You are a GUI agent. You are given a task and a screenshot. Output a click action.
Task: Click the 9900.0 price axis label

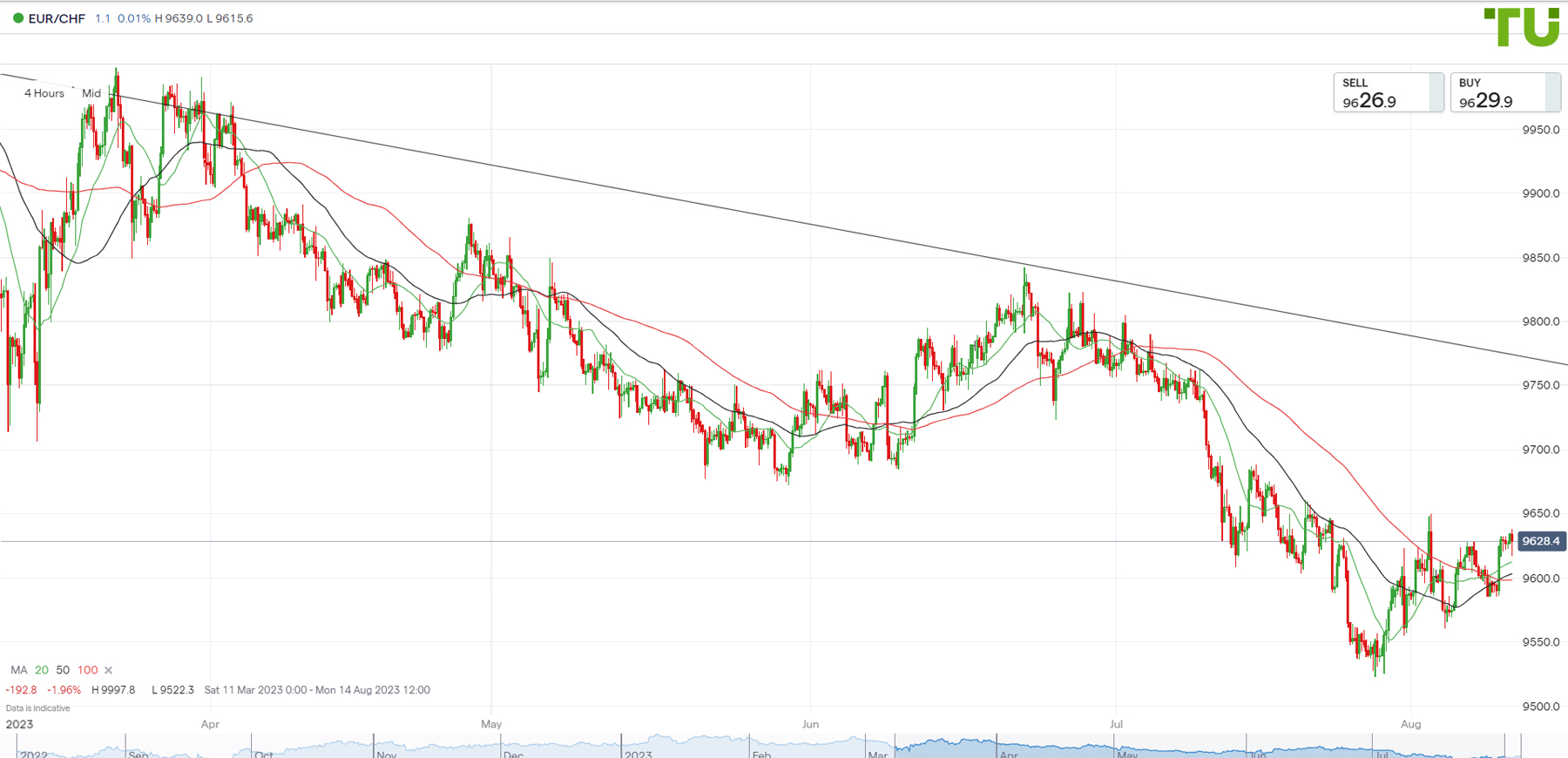1541,193
